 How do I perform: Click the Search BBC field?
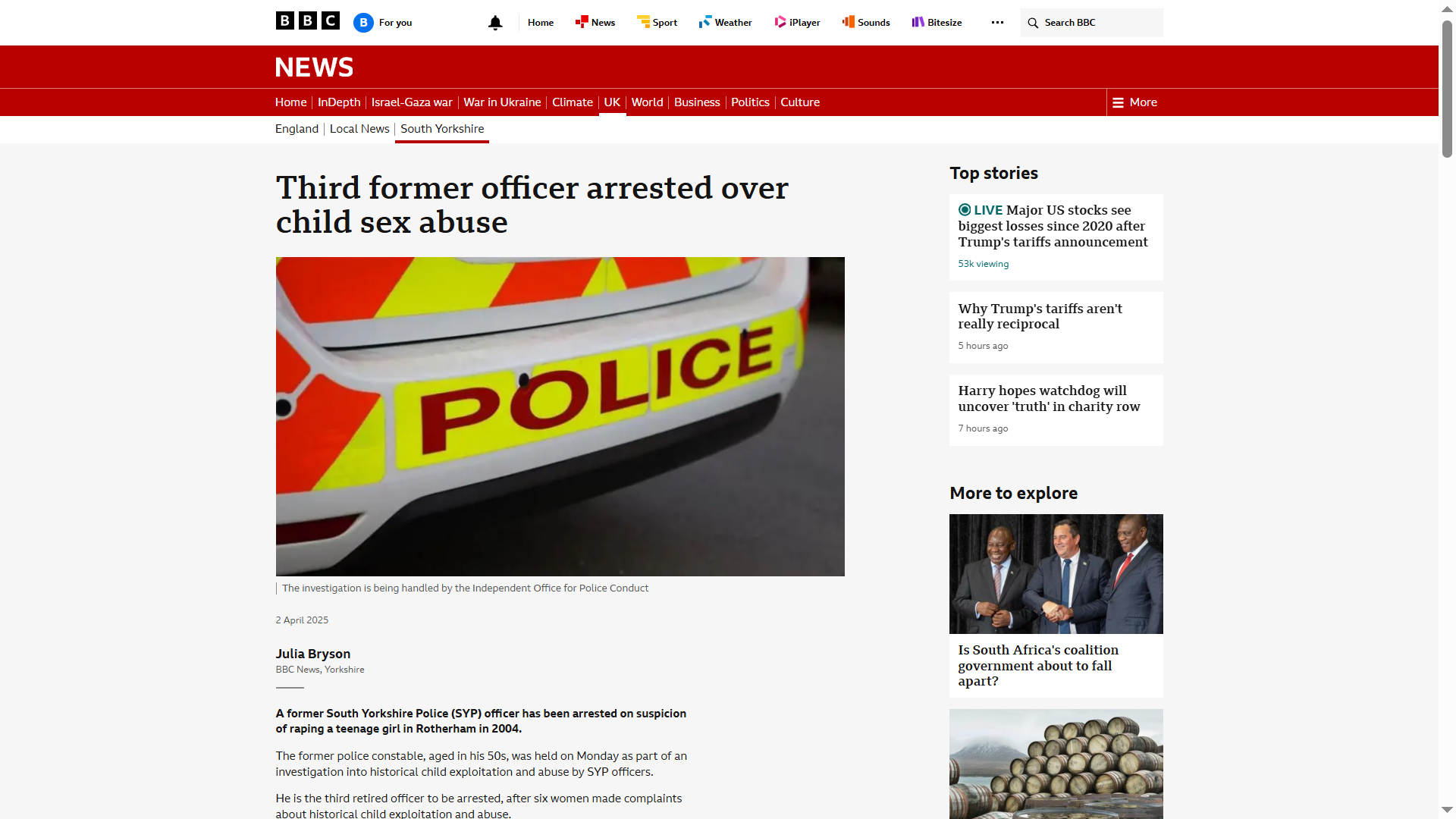point(1091,23)
